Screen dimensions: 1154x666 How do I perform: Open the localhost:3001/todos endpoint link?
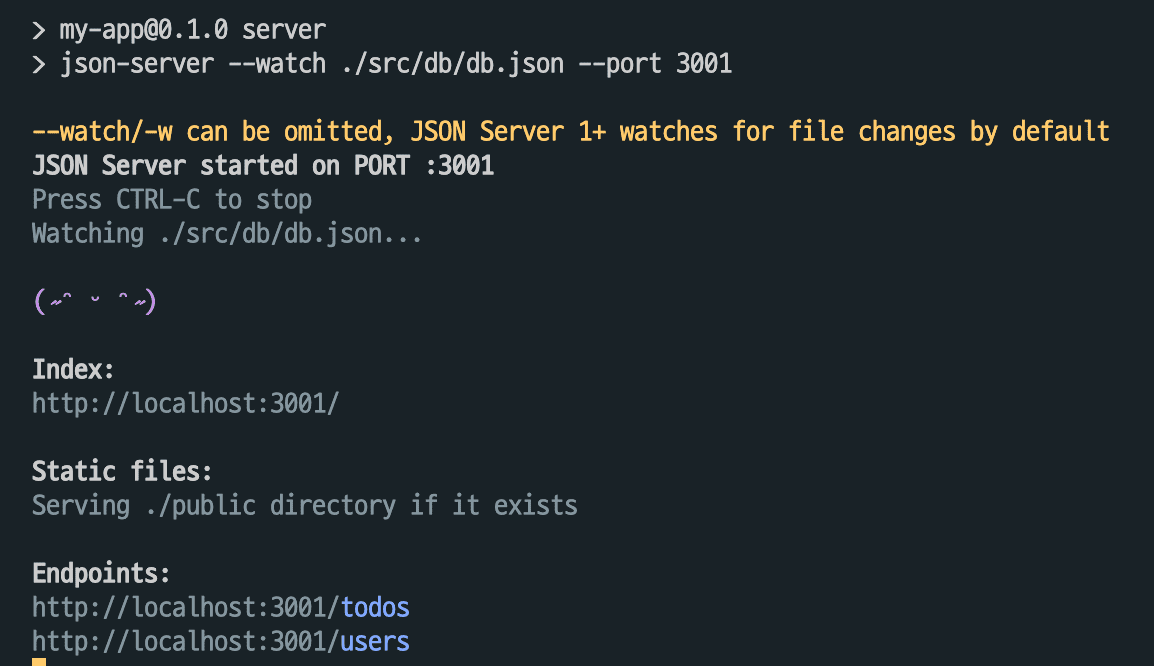[221, 608]
